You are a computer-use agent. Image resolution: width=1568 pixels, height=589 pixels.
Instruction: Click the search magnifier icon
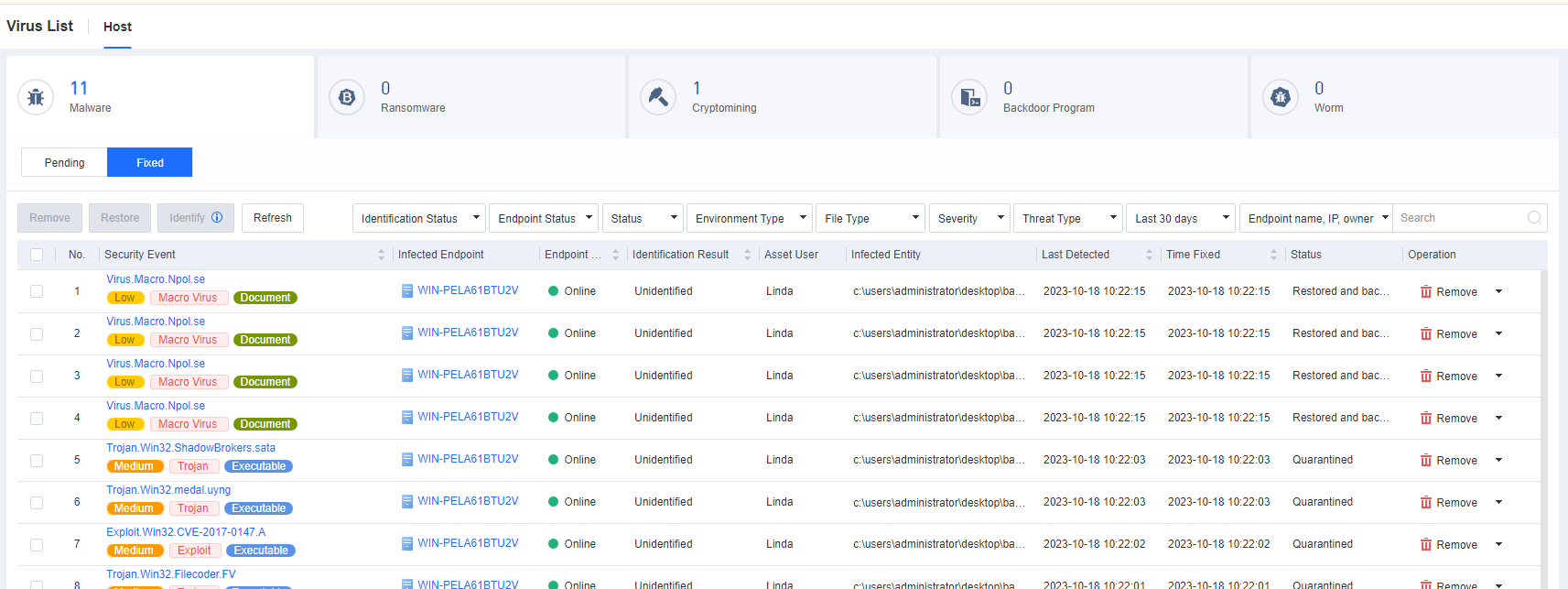(1534, 218)
